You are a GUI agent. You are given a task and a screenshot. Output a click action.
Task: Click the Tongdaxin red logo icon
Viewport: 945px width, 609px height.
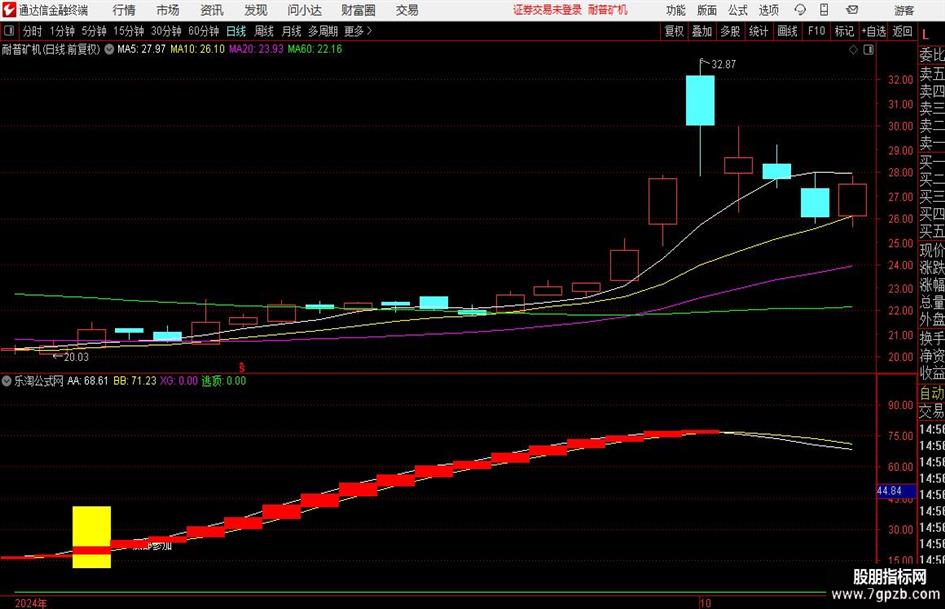9,10
